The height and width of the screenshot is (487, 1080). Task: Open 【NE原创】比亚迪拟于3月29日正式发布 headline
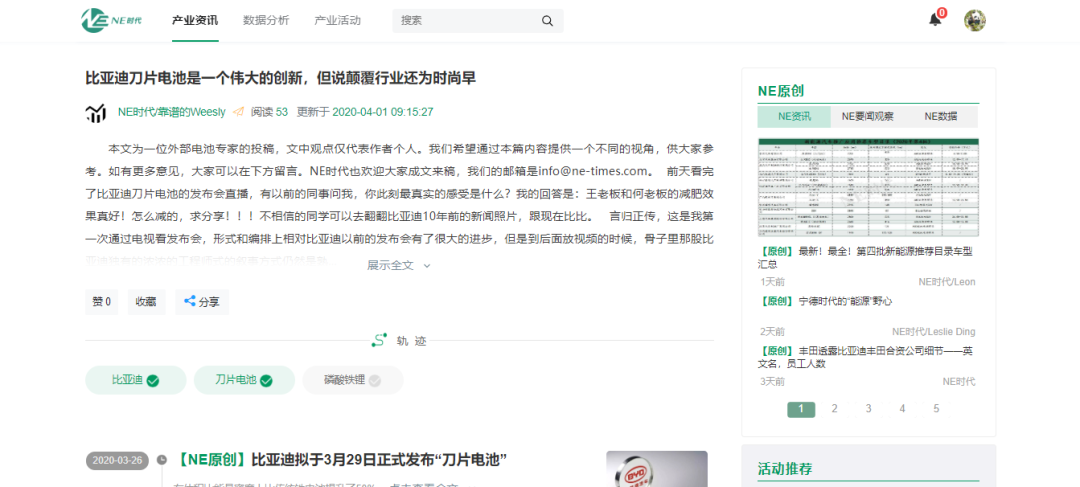click(x=342, y=459)
